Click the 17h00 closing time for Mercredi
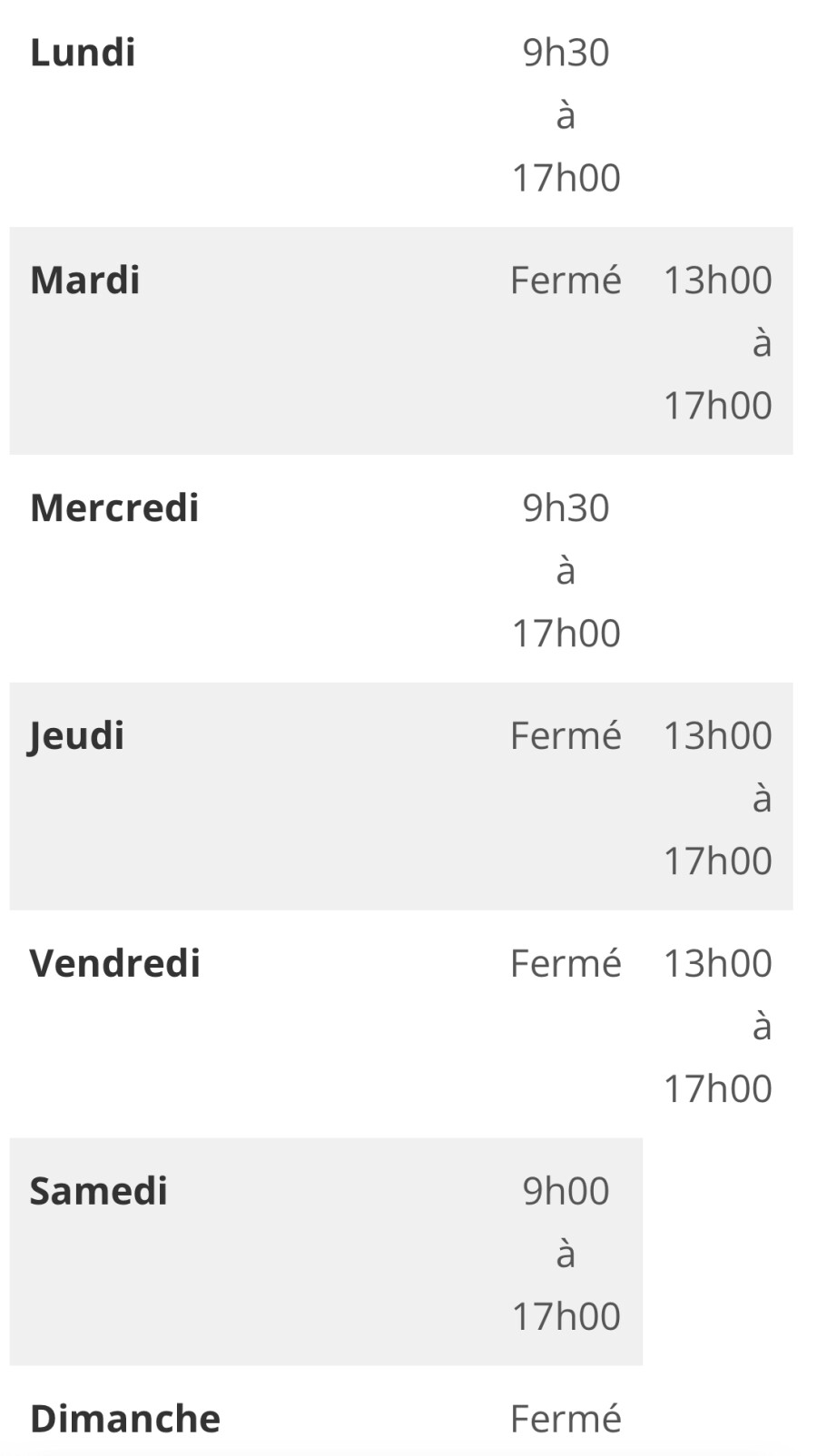The height and width of the screenshot is (1456, 817). click(566, 634)
